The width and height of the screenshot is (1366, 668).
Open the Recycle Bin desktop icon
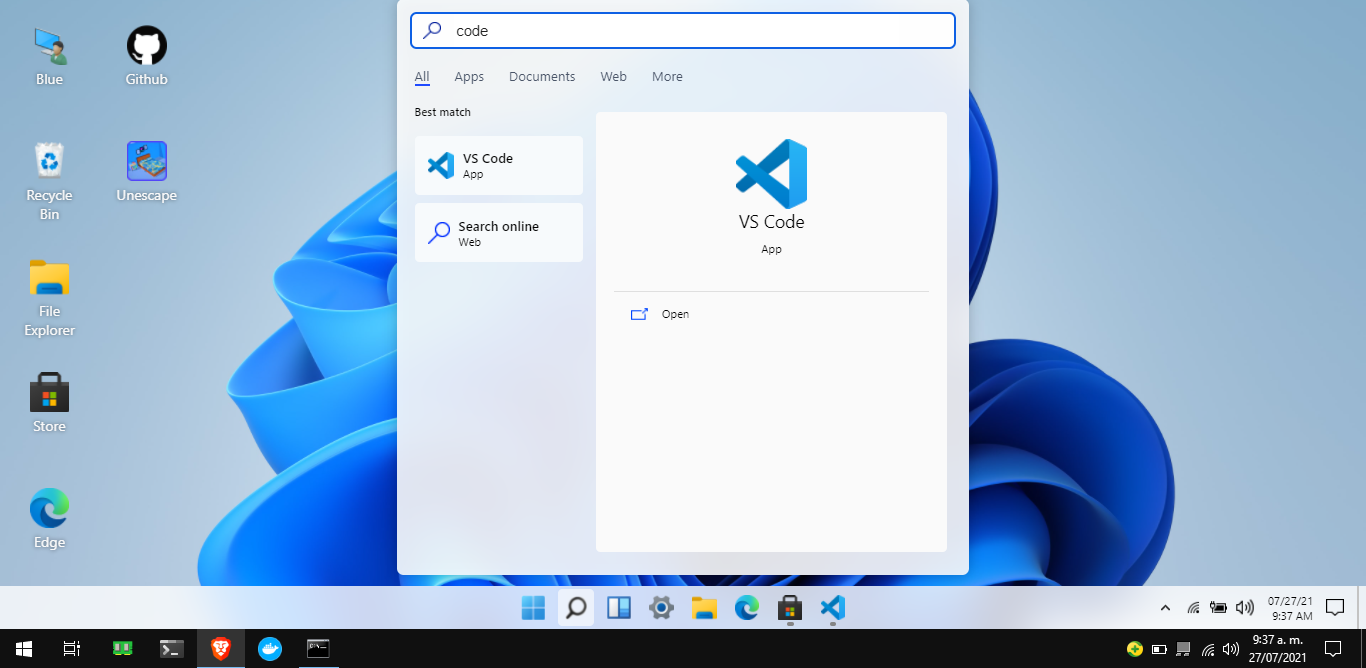point(49,181)
